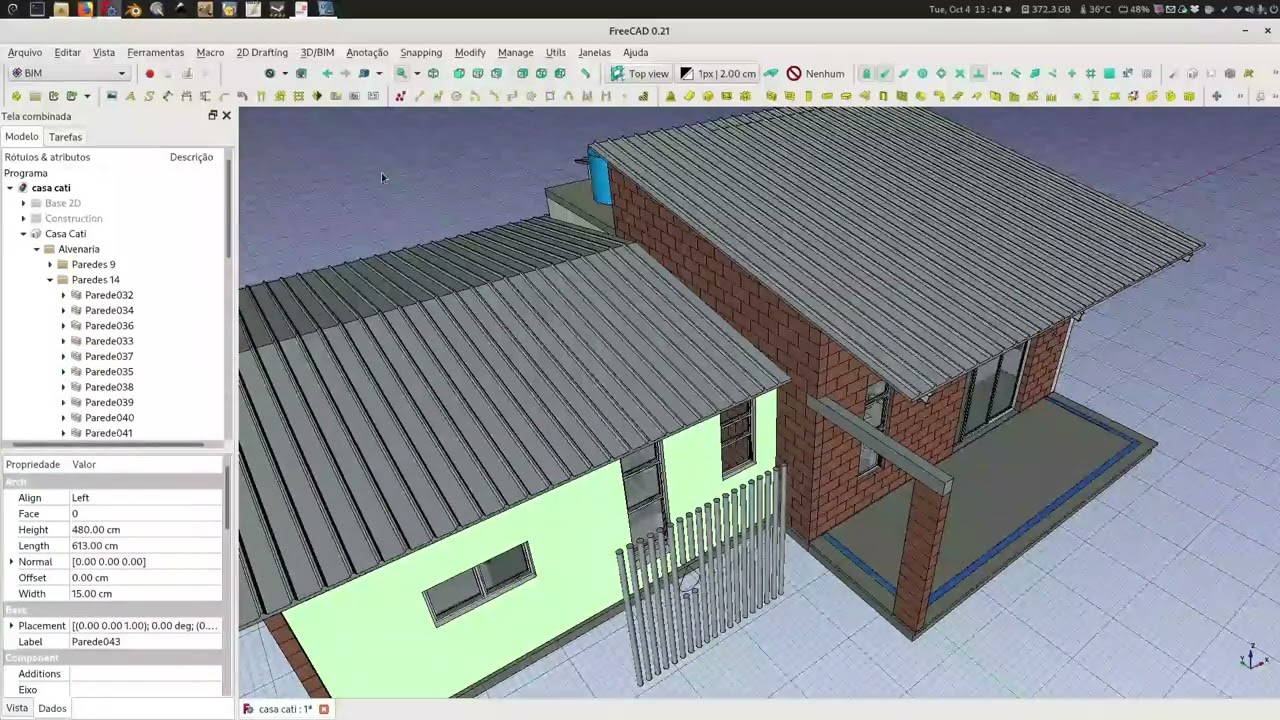Open the 3D/BIM menu
Image resolution: width=1280 pixels, height=720 pixels.
pyautogui.click(x=318, y=52)
